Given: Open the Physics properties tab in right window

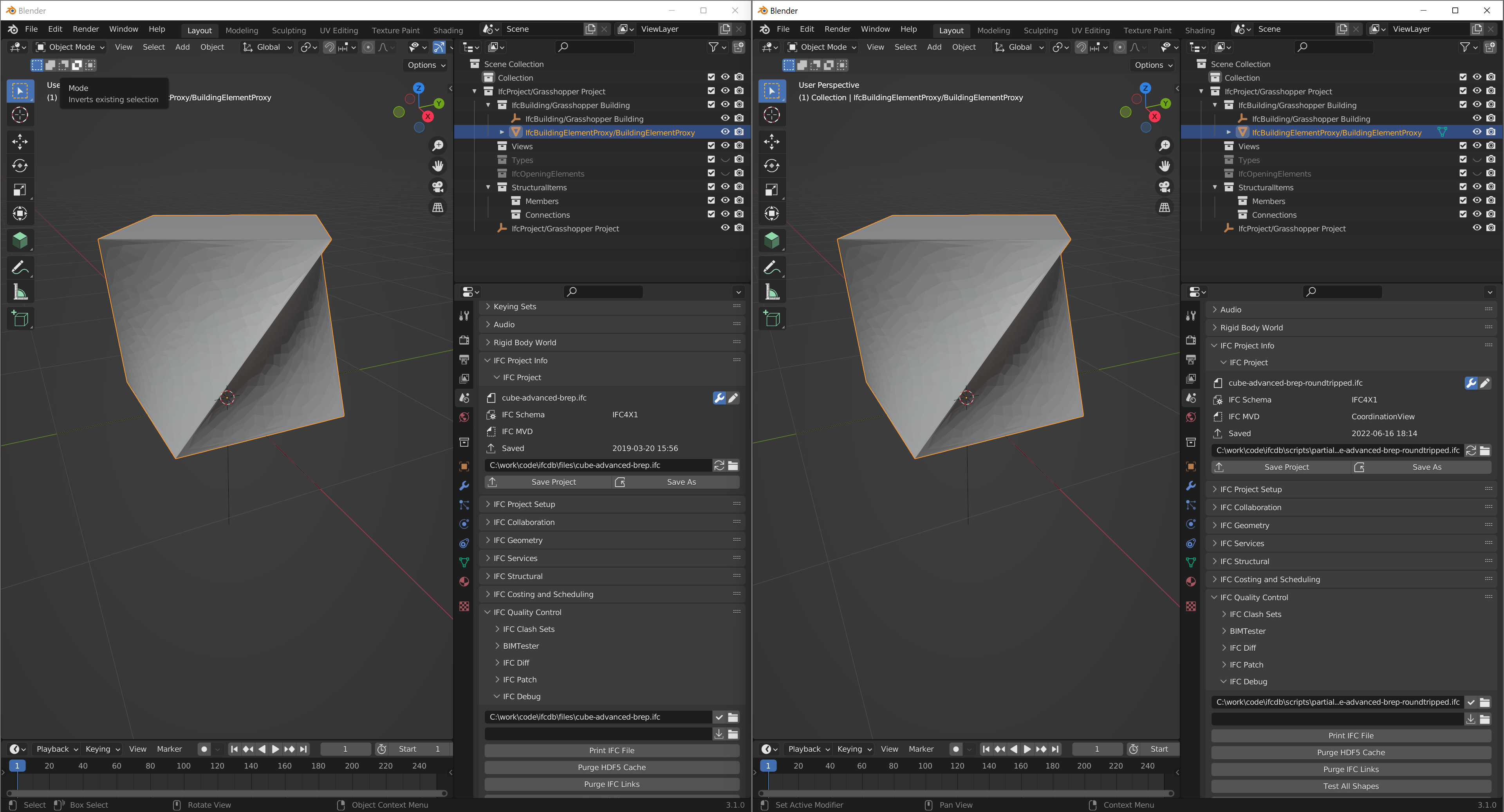Looking at the screenshot, I should click(1191, 523).
